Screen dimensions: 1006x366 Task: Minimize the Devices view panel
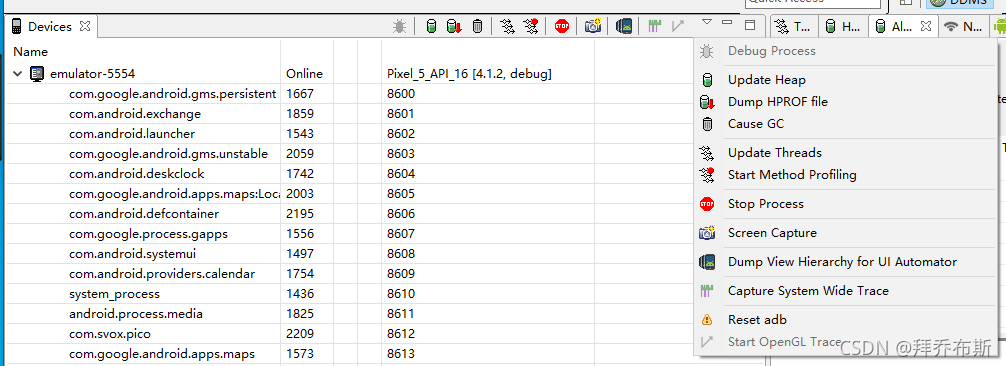(727, 22)
